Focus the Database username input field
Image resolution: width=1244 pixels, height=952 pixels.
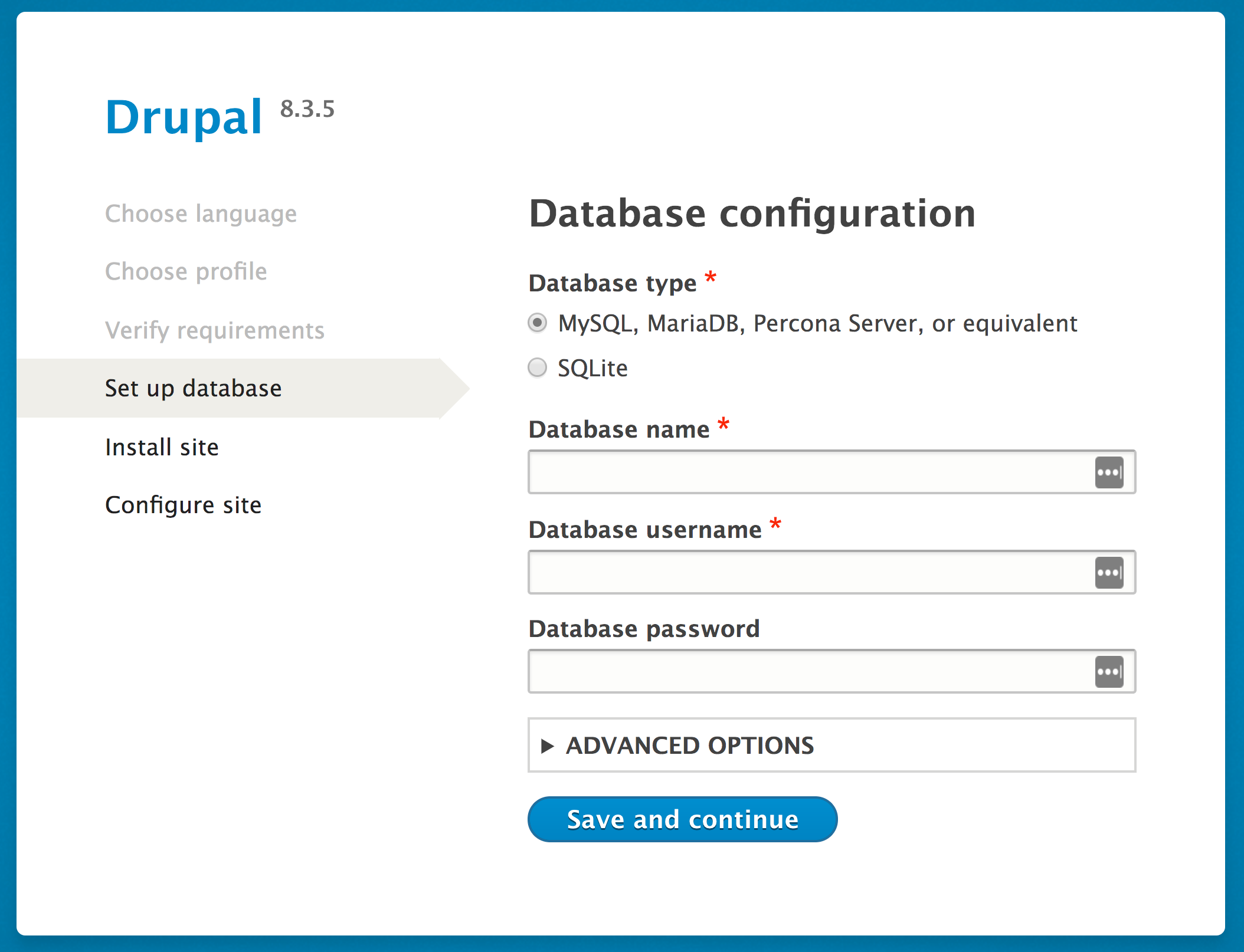point(832,573)
